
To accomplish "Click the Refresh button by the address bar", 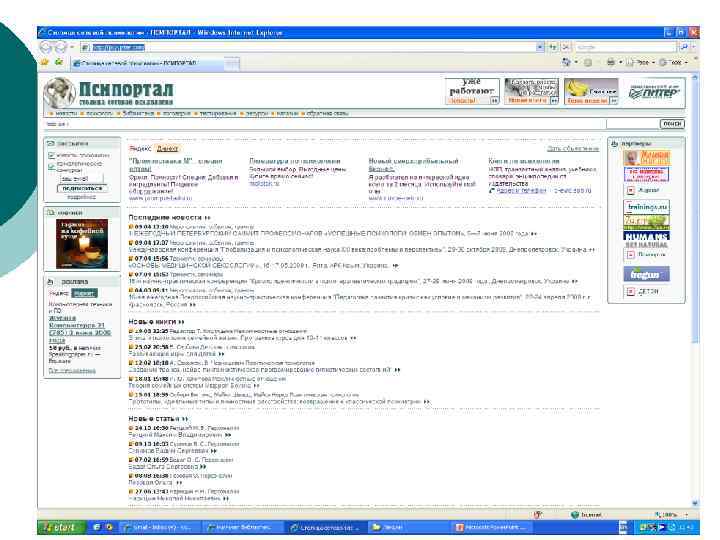I will [x=553, y=47].
